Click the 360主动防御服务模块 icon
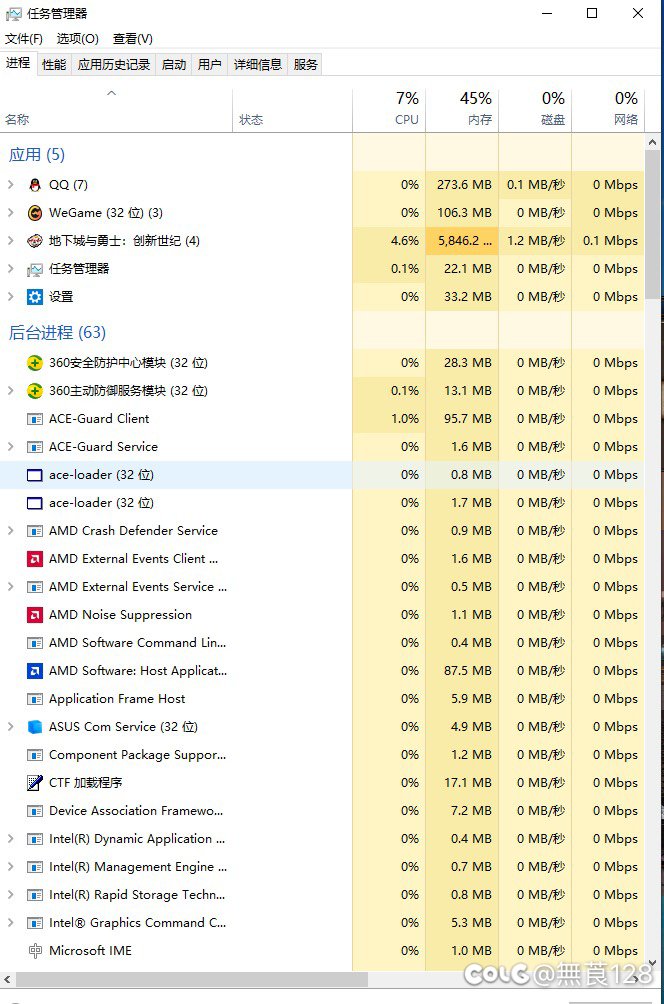Screen dimensions: 664x1004 click(x=35, y=391)
